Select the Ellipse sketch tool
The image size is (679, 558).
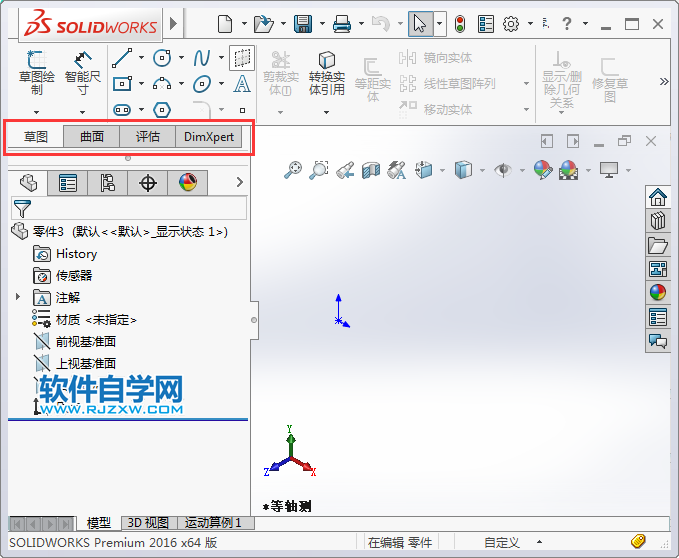point(202,84)
